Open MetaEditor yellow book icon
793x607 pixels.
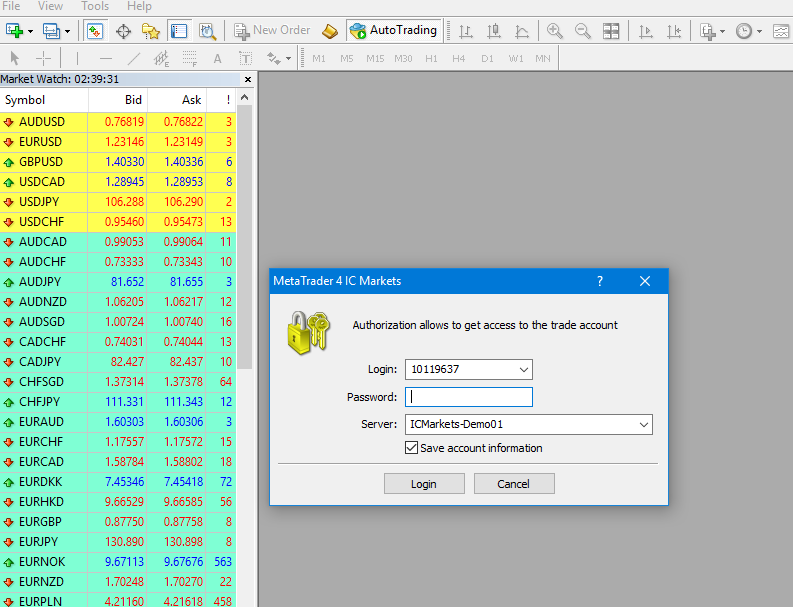pyautogui.click(x=330, y=31)
